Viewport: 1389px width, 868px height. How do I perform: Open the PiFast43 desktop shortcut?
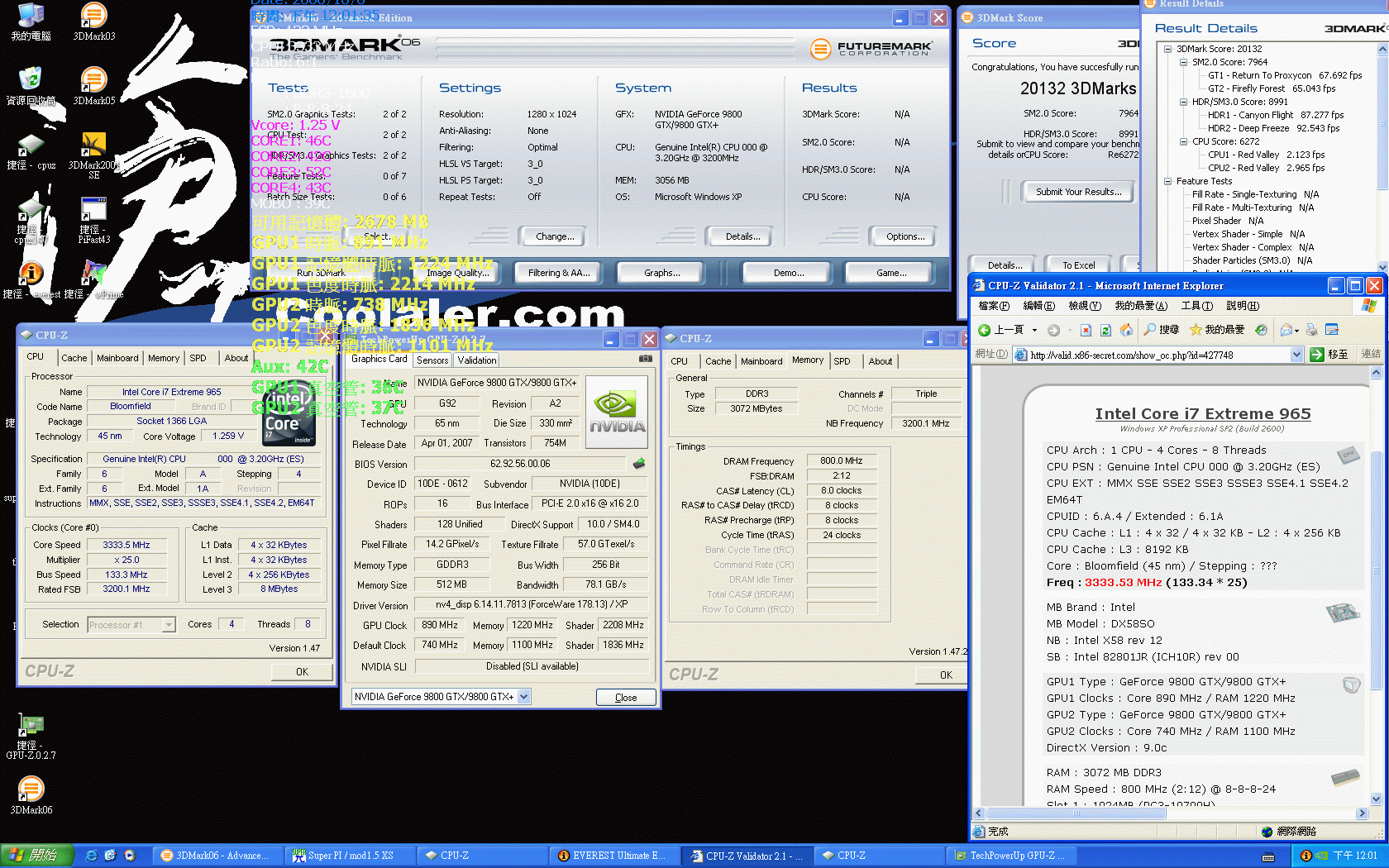point(93,220)
